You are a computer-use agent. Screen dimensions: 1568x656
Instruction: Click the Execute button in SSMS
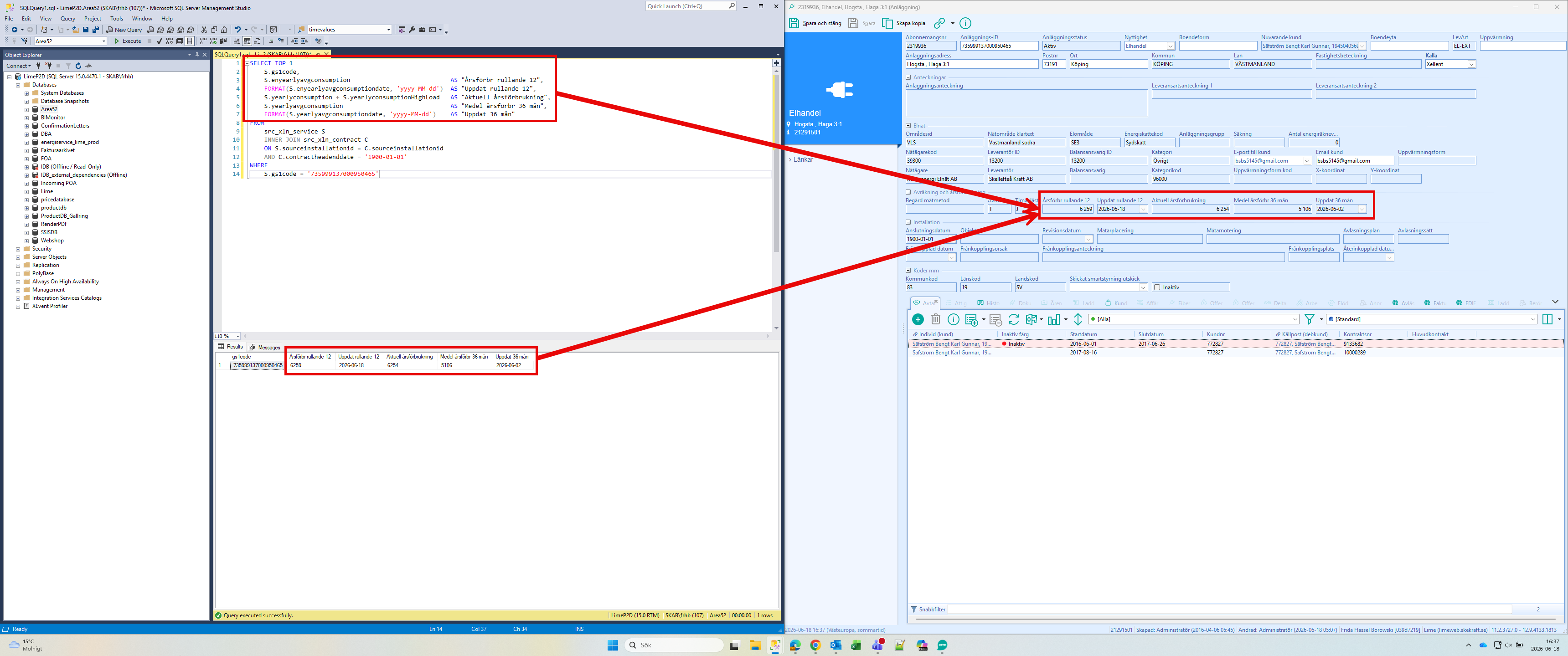click(128, 41)
